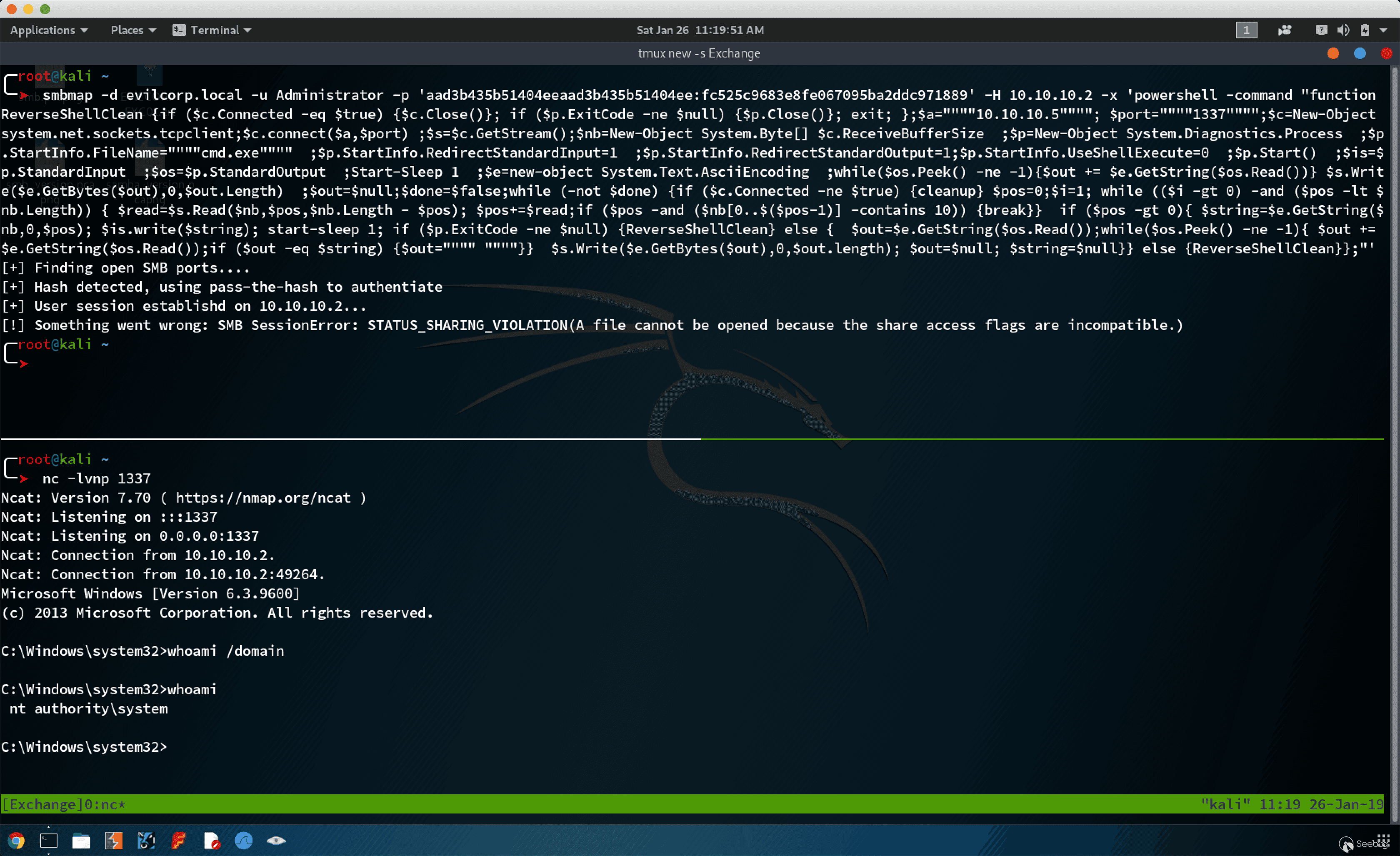Expand the system menu arrow in top bar
1400x856 pixels.
click(x=1383, y=30)
